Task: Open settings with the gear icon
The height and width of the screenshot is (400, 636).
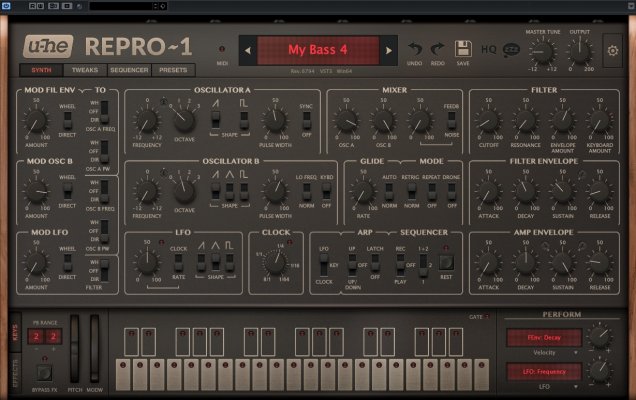Action: coord(612,51)
